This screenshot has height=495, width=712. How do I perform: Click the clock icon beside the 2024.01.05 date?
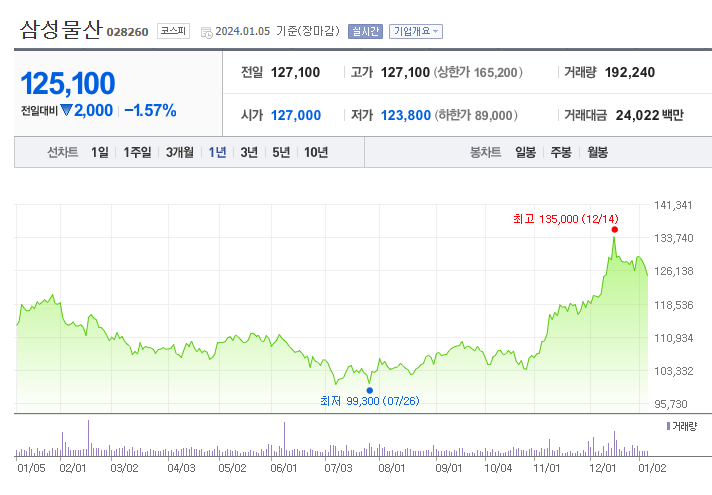(207, 32)
